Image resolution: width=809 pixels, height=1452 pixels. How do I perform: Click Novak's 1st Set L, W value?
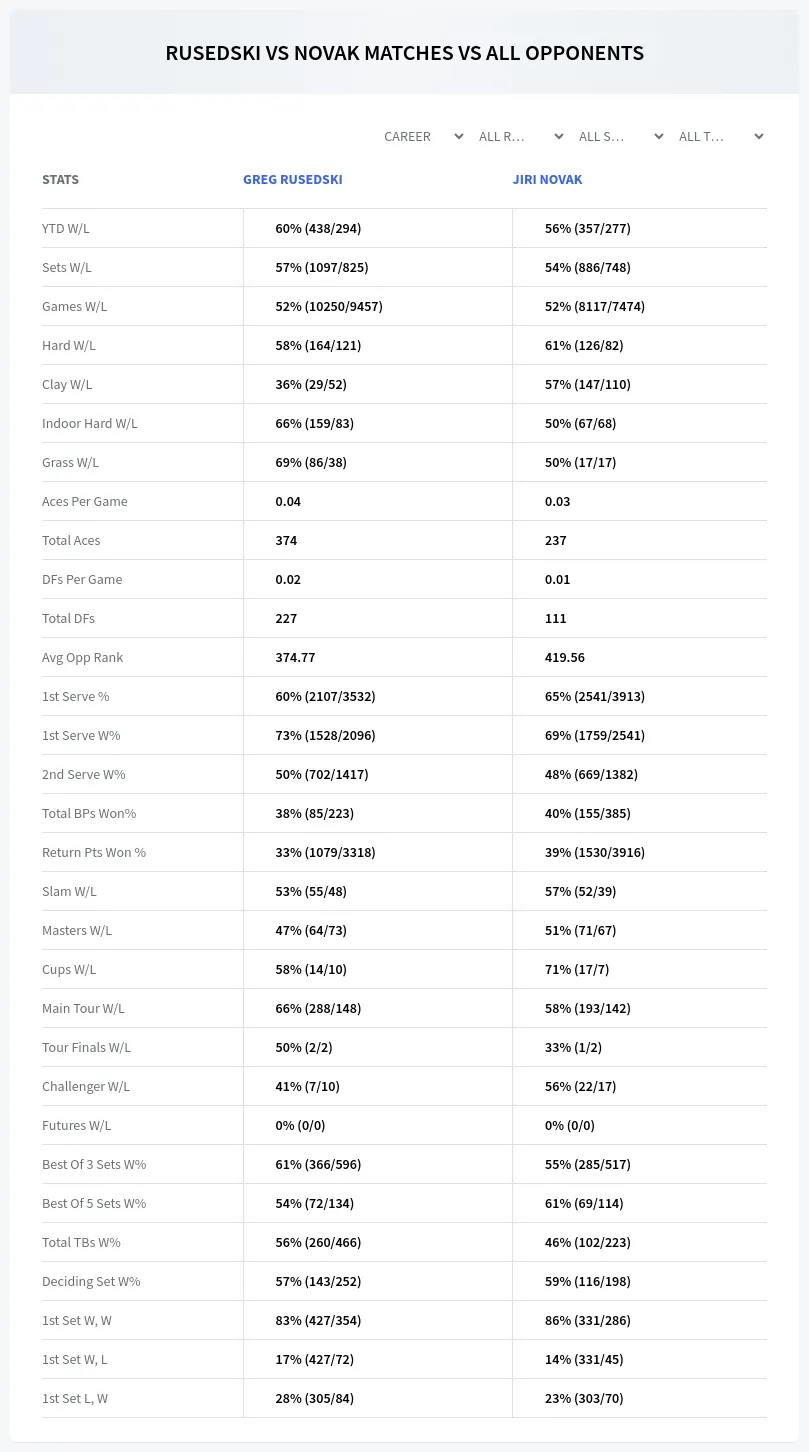point(584,1398)
